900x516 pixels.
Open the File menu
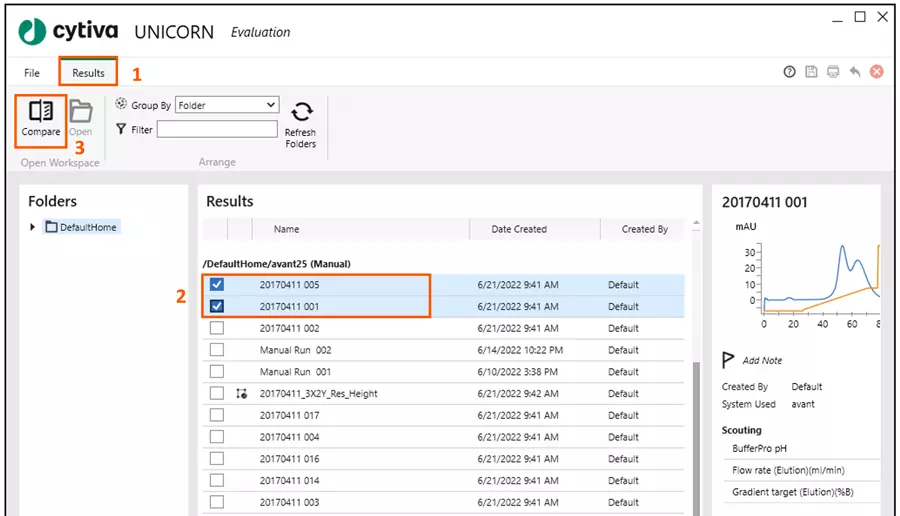point(32,73)
